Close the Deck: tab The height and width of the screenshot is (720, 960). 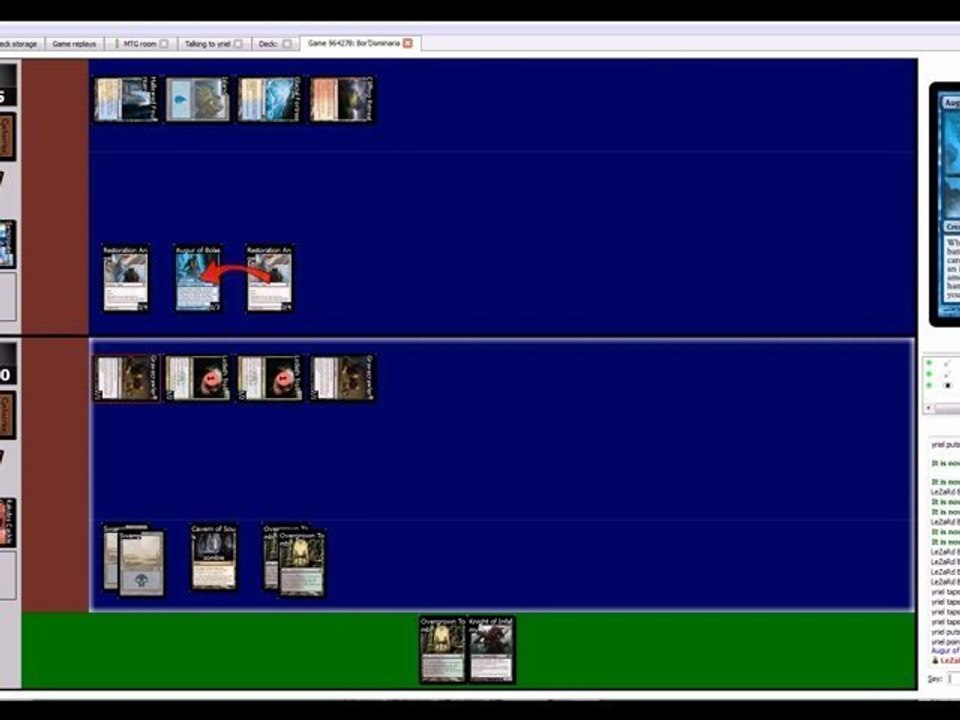(287, 43)
